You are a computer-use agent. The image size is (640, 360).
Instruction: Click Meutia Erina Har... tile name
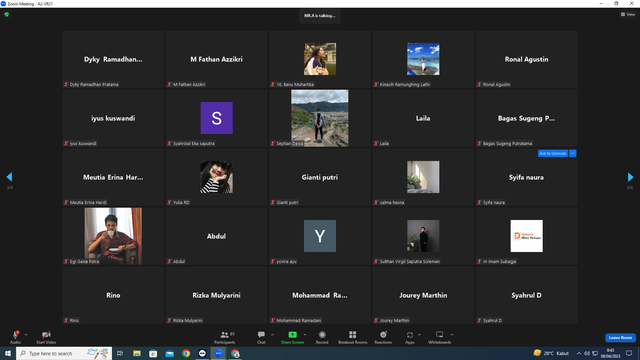[113, 177]
